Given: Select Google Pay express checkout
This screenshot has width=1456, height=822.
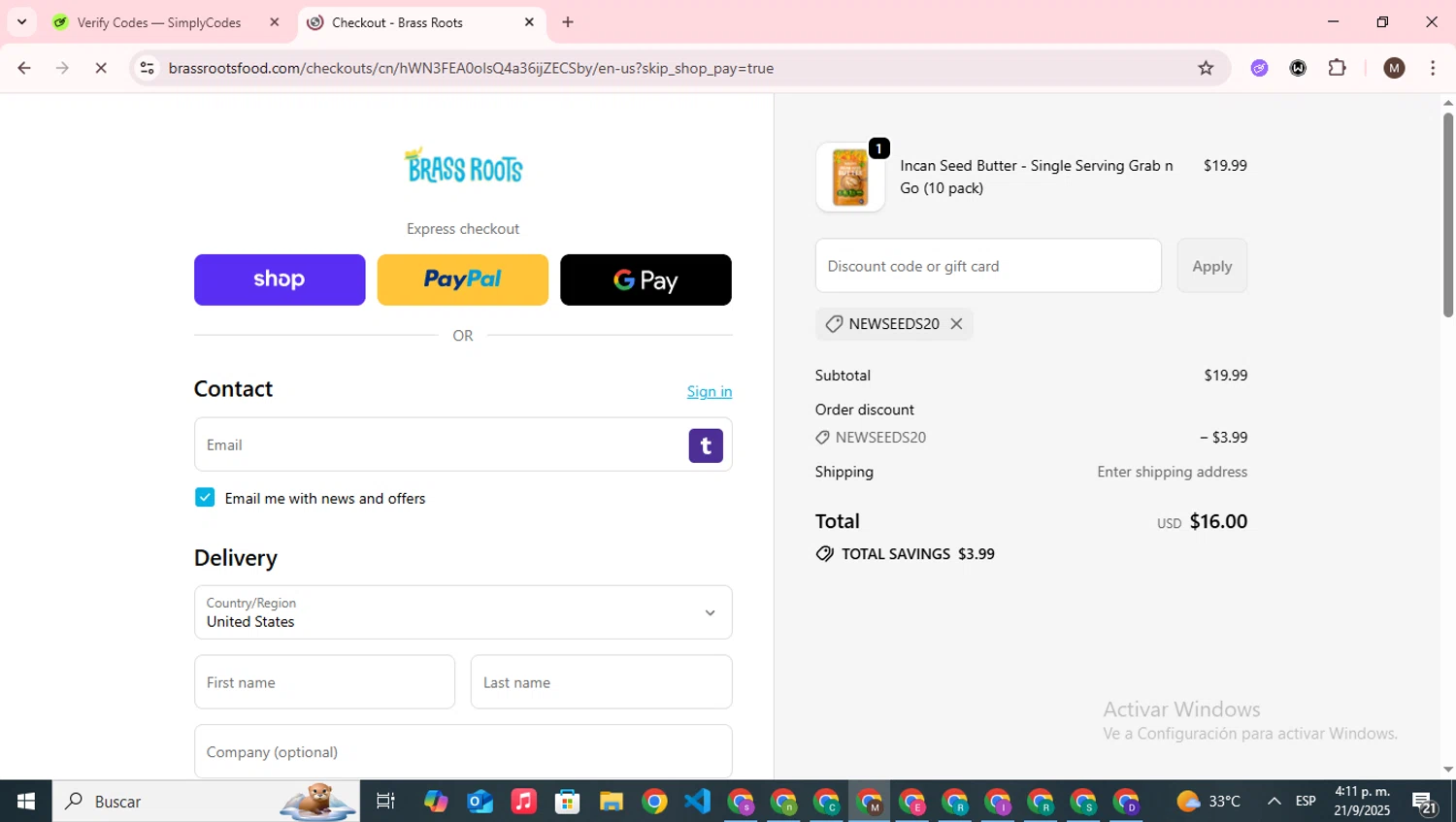Looking at the screenshot, I should pyautogui.click(x=645, y=279).
